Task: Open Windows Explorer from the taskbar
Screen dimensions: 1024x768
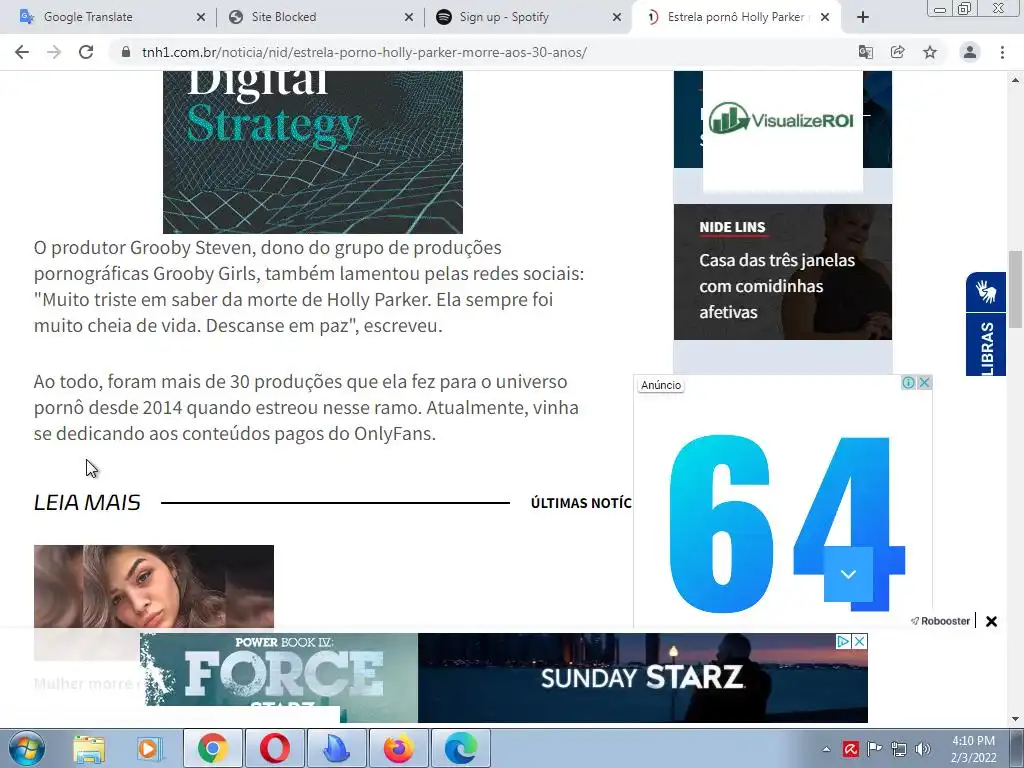Action: click(x=89, y=748)
